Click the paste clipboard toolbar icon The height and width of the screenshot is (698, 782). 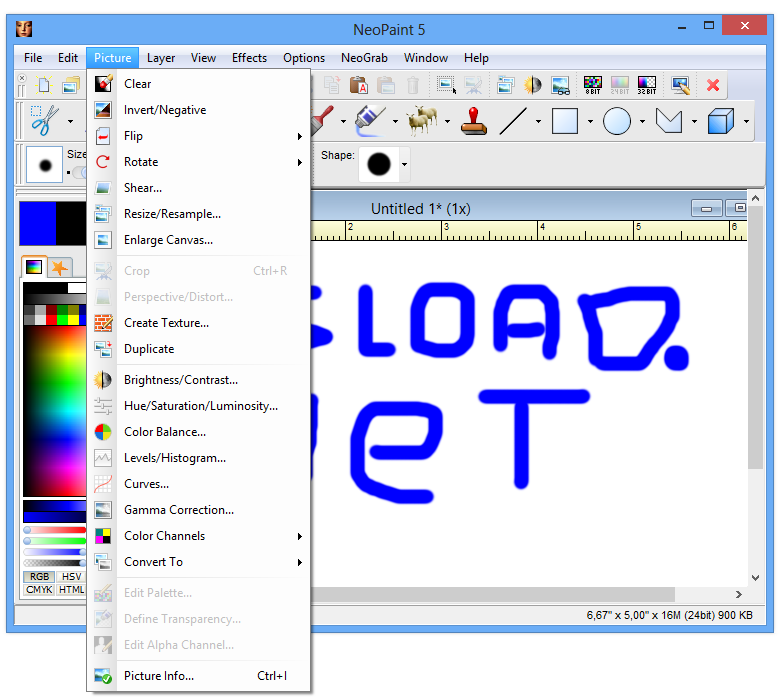pos(359,85)
